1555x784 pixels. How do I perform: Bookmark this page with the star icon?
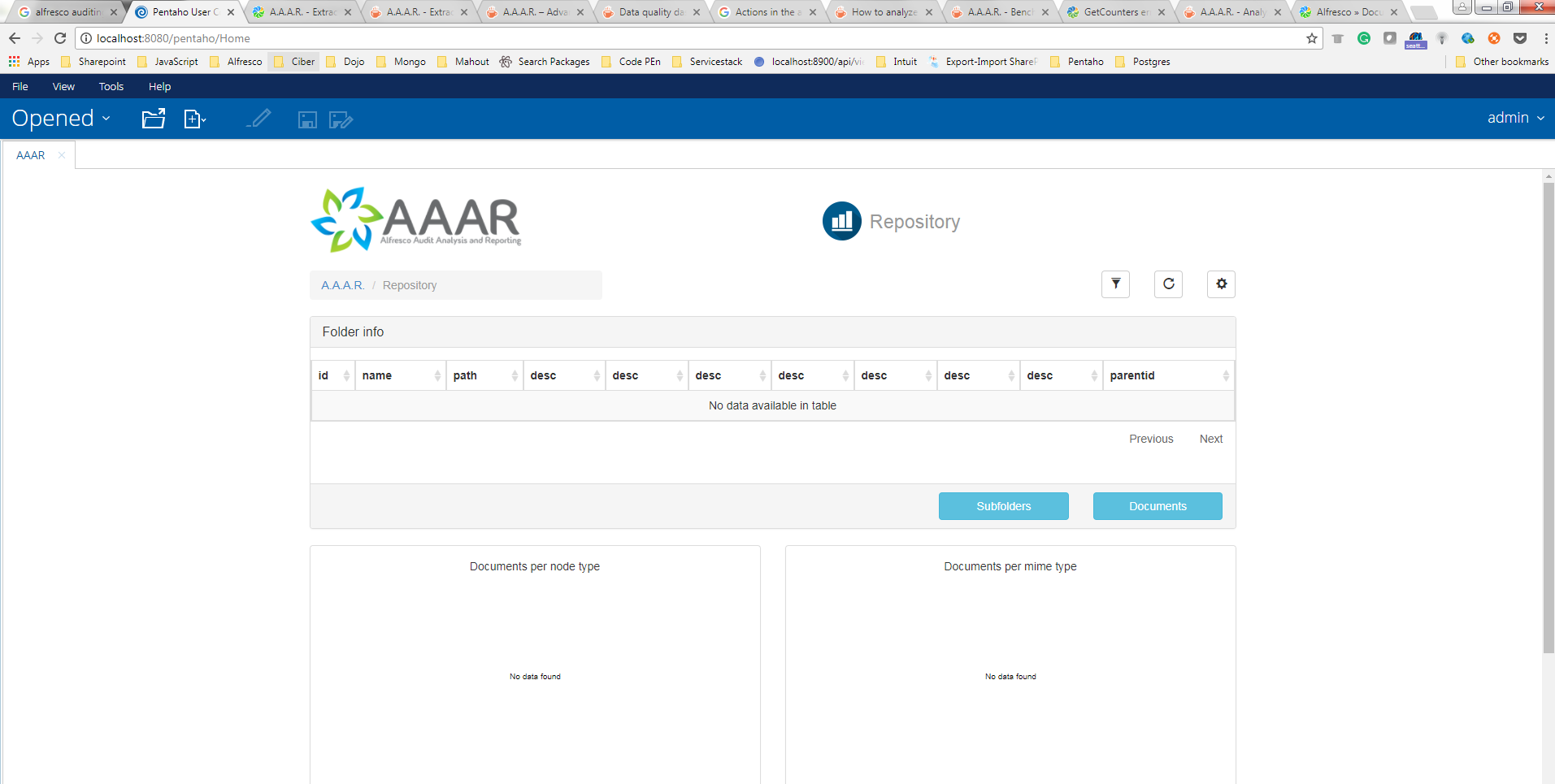1311,38
